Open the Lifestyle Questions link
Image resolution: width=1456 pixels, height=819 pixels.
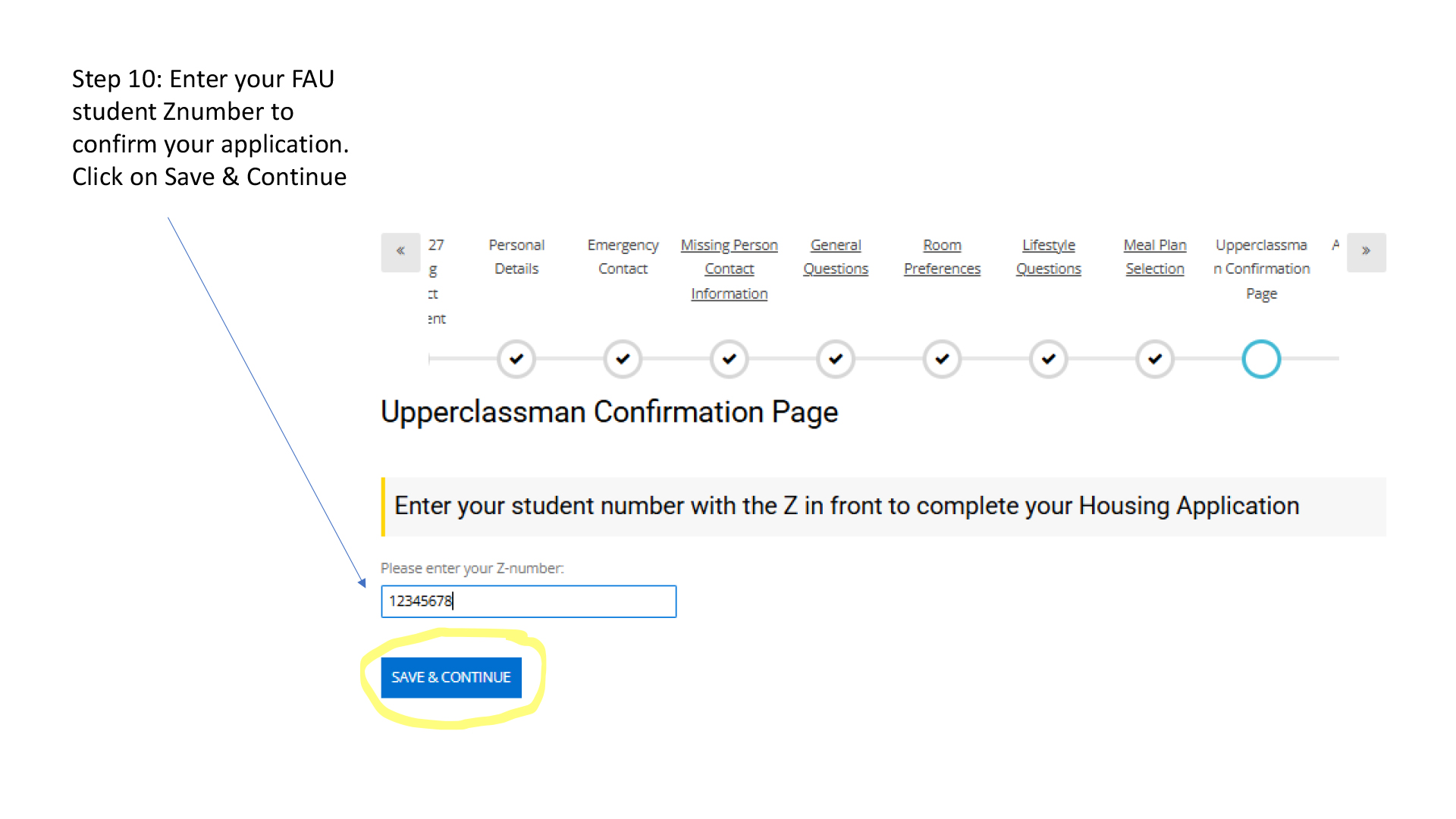(x=1048, y=256)
